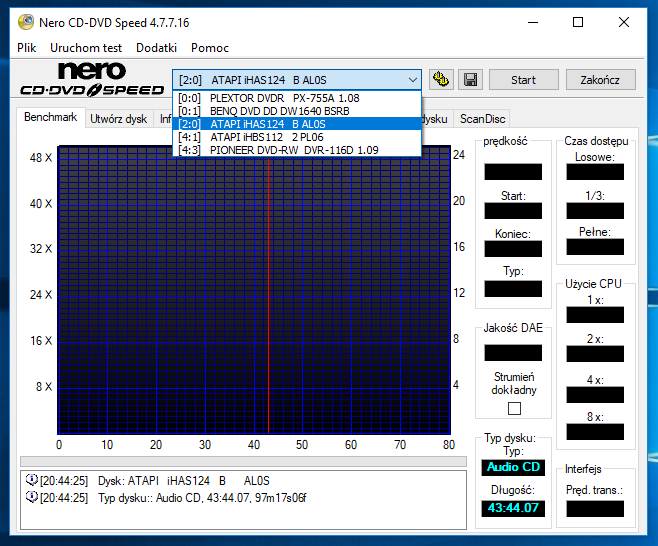This screenshot has height=546, width=658.
Task: Collapse the drive selection combo box arrow
Action: point(413,80)
